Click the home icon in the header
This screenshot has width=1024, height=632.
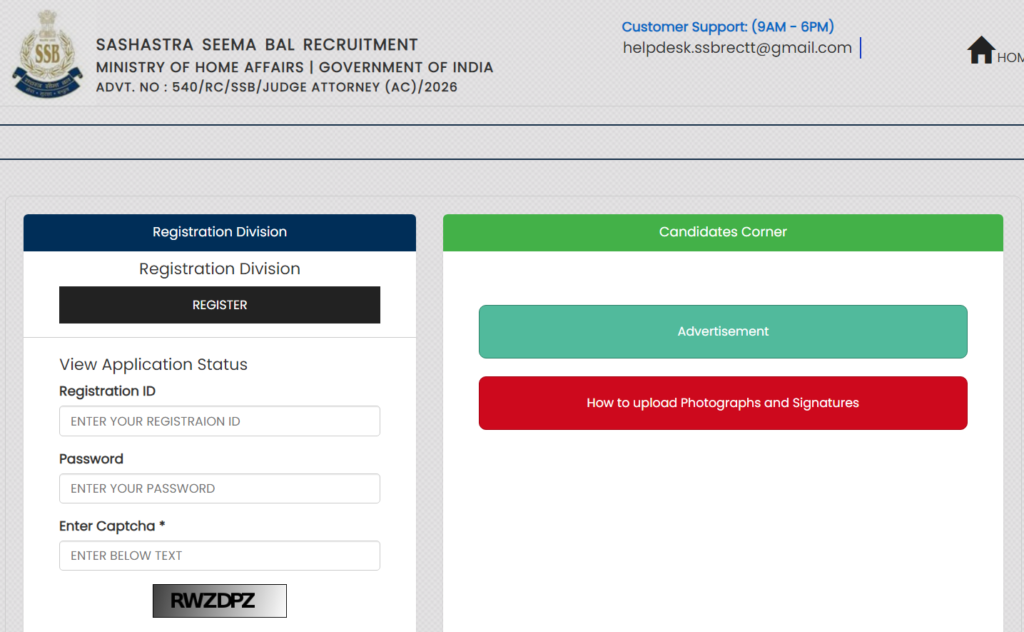point(981,50)
